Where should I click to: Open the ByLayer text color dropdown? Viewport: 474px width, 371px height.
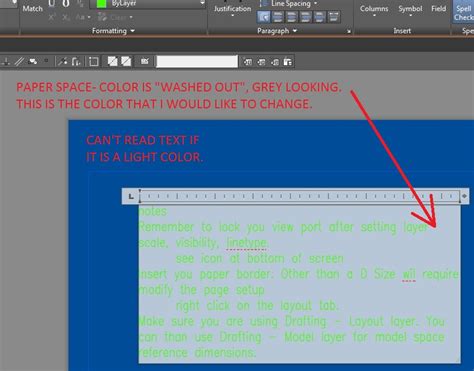147,3
